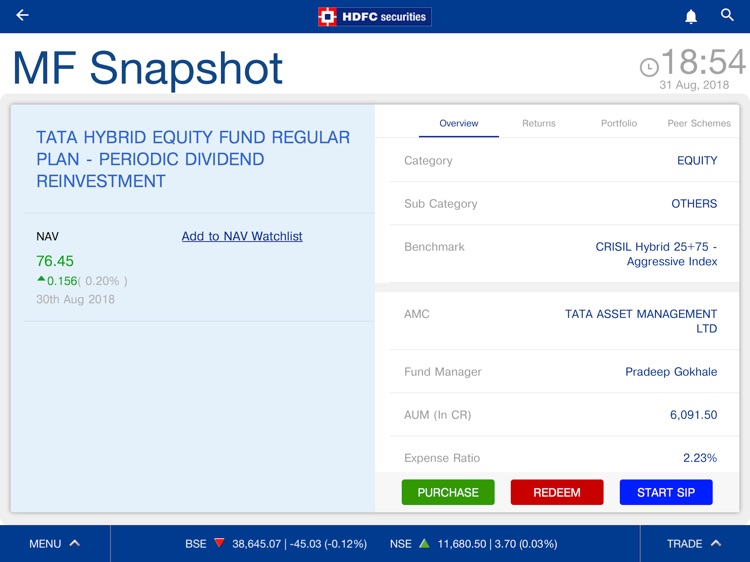Click the 18:54 time display

click(703, 62)
